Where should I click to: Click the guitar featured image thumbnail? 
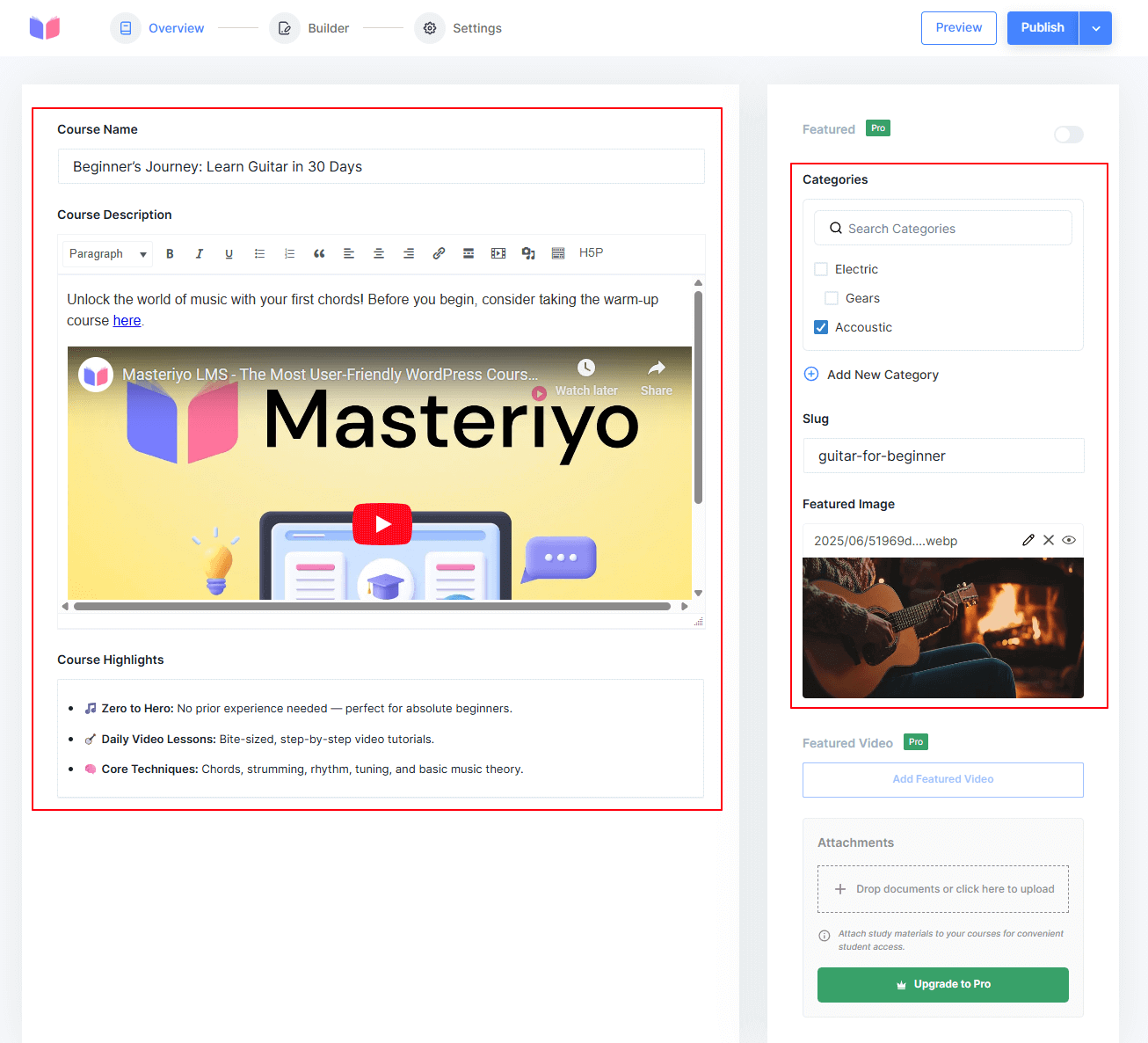coord(943,628)
